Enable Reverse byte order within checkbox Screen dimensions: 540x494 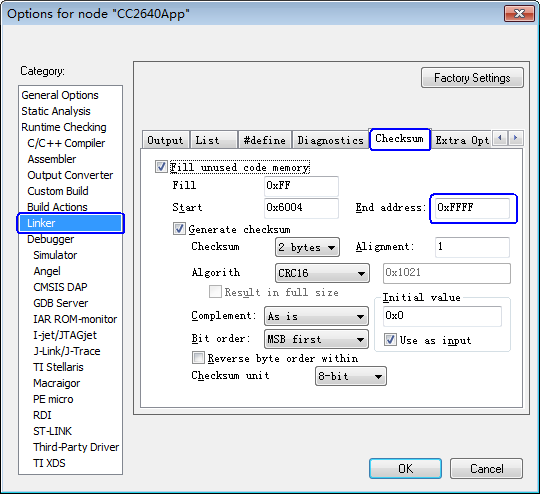pos(198,358)
